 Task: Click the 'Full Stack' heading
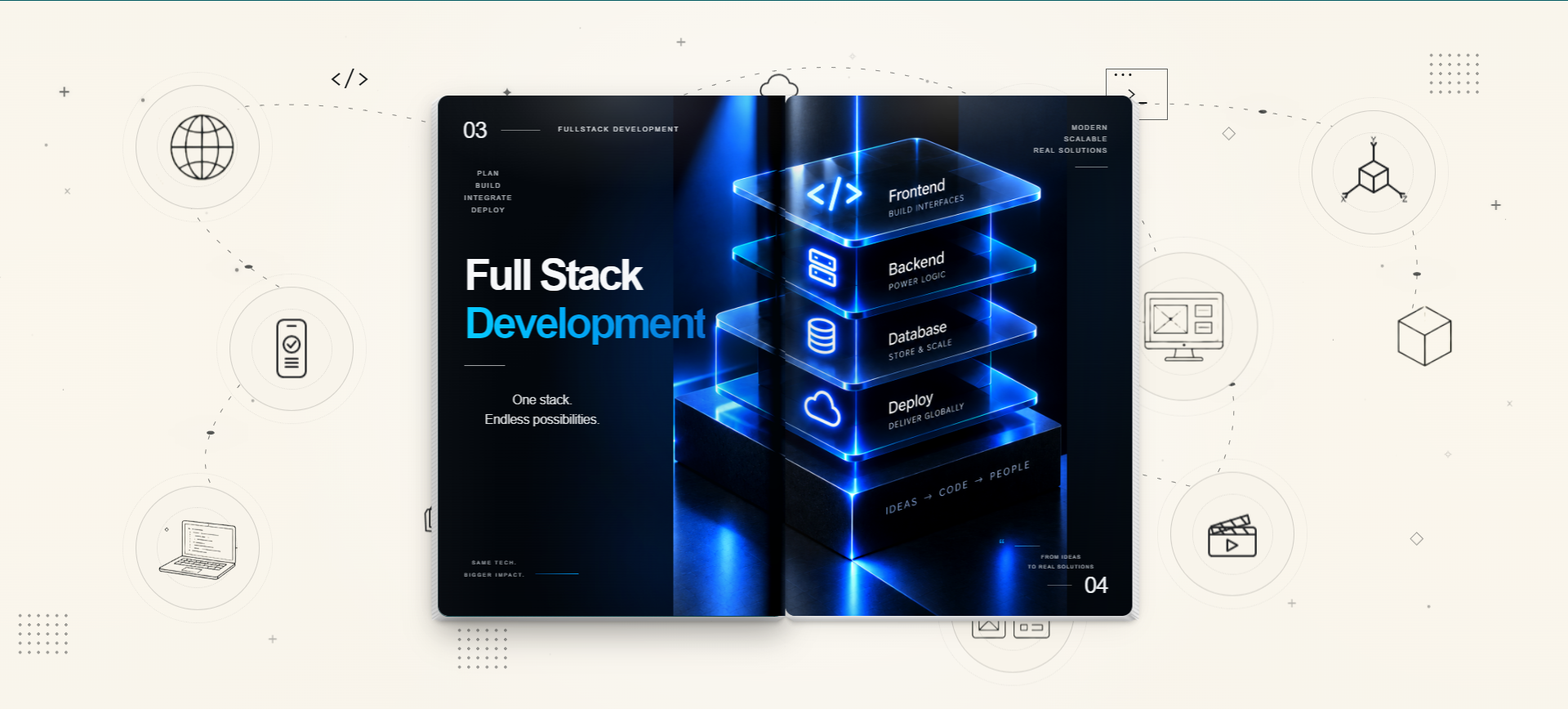click(x=554, y=274)
